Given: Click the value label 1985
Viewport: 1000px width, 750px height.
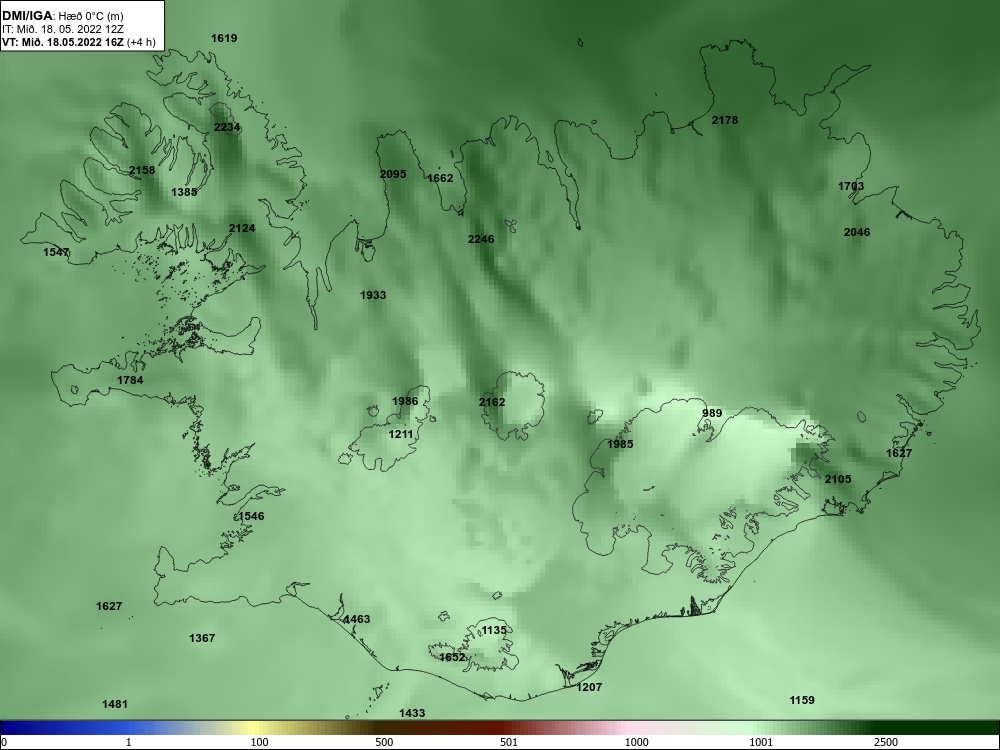Looking at the screenshot, I should [x=620, y=445].
